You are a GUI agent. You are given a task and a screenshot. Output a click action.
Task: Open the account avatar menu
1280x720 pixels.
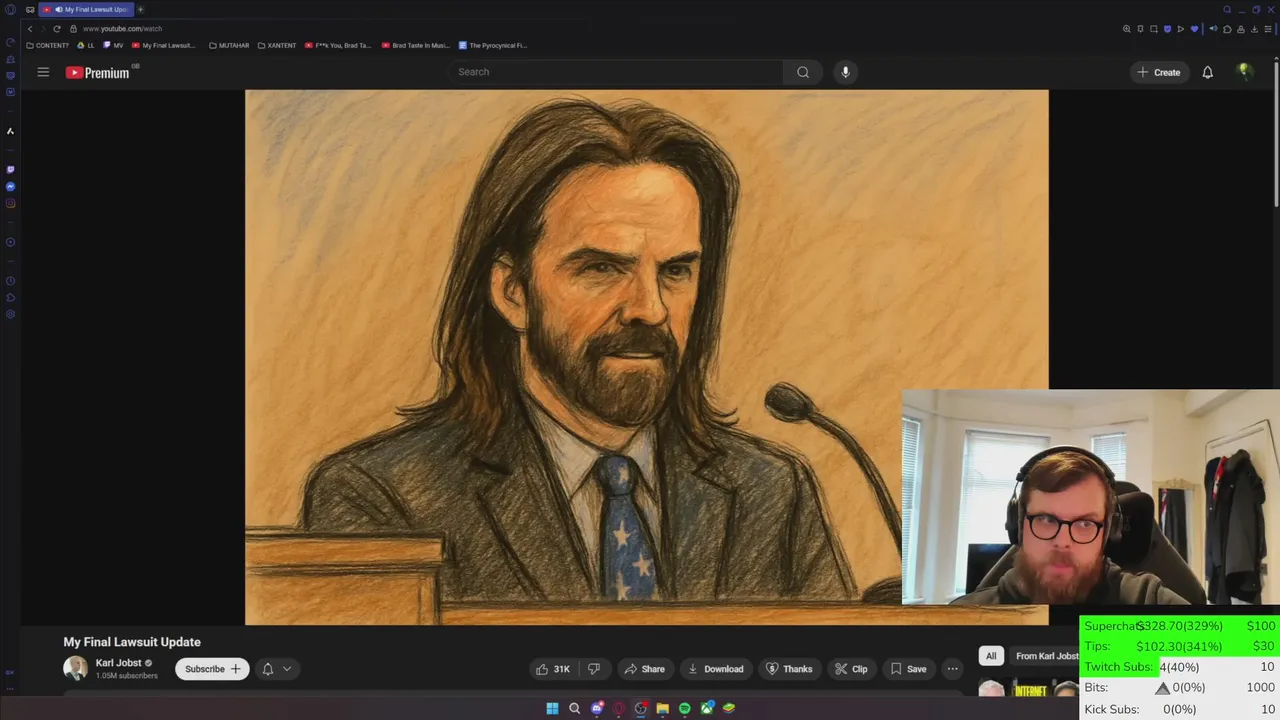[1245, 72]
